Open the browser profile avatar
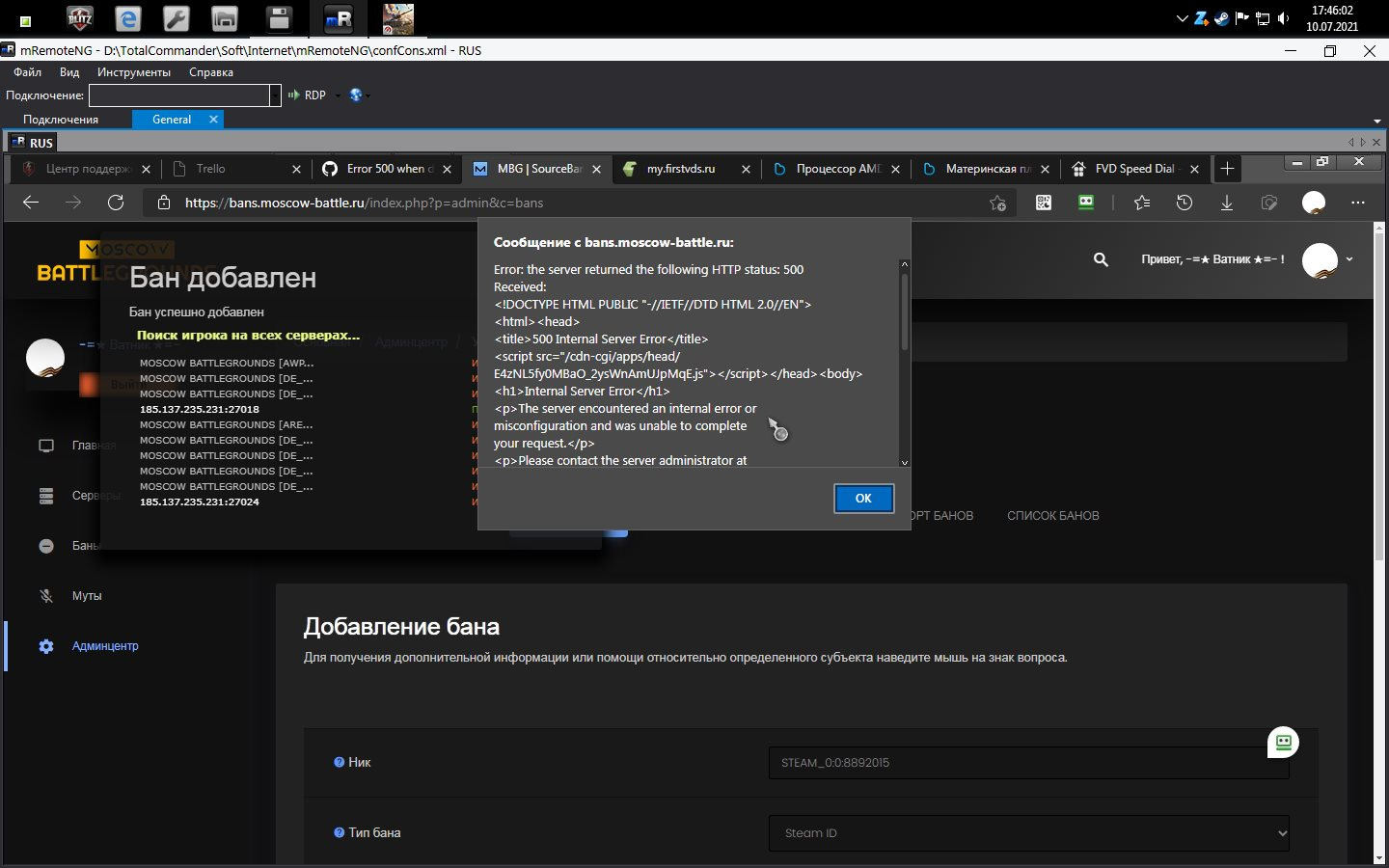Viewport: 1389px width, 868px height. point(1314,203)
